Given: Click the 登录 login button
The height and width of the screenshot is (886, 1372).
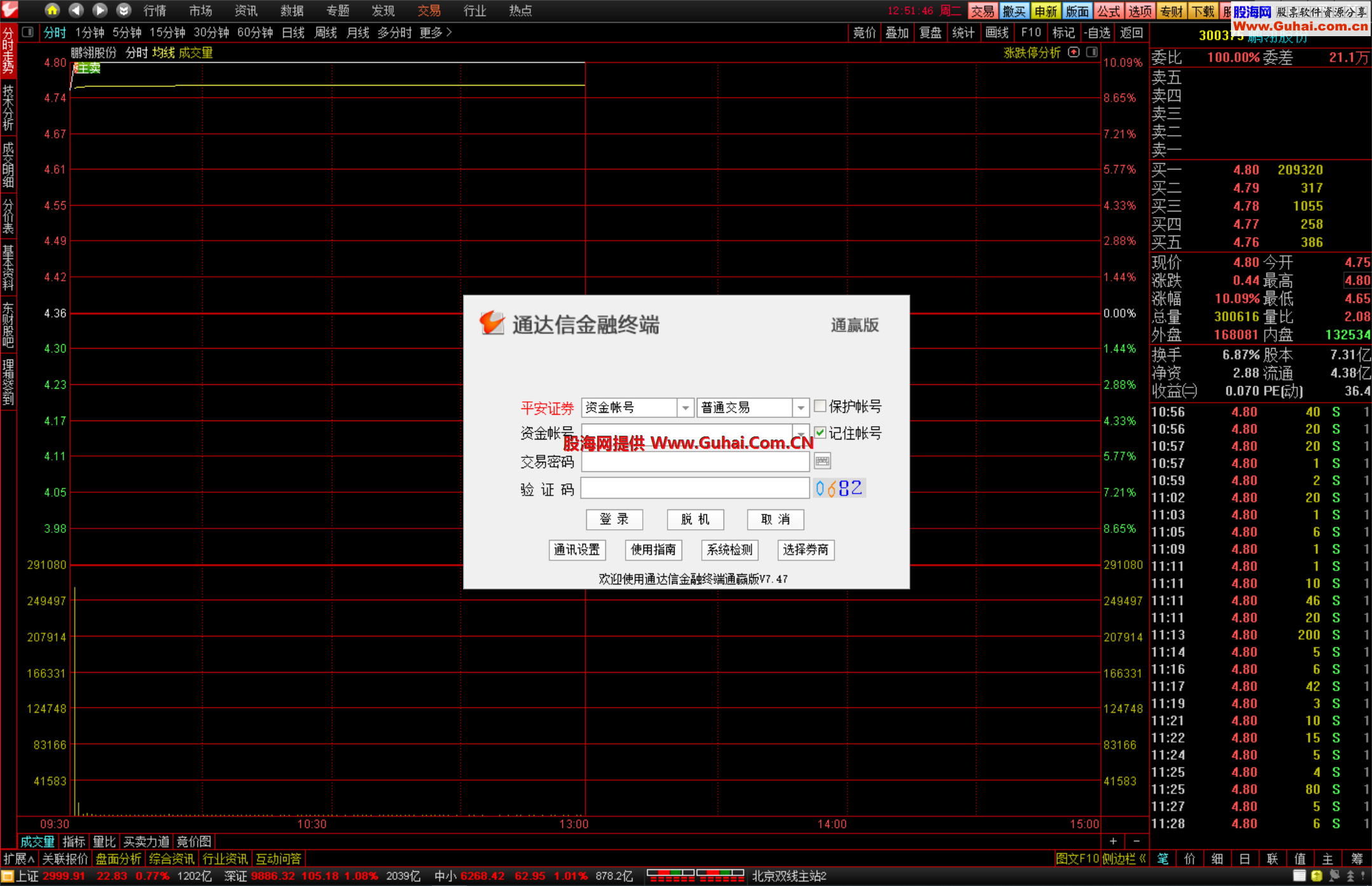Looking at the screenshot, I should click(x=614, y=520).
